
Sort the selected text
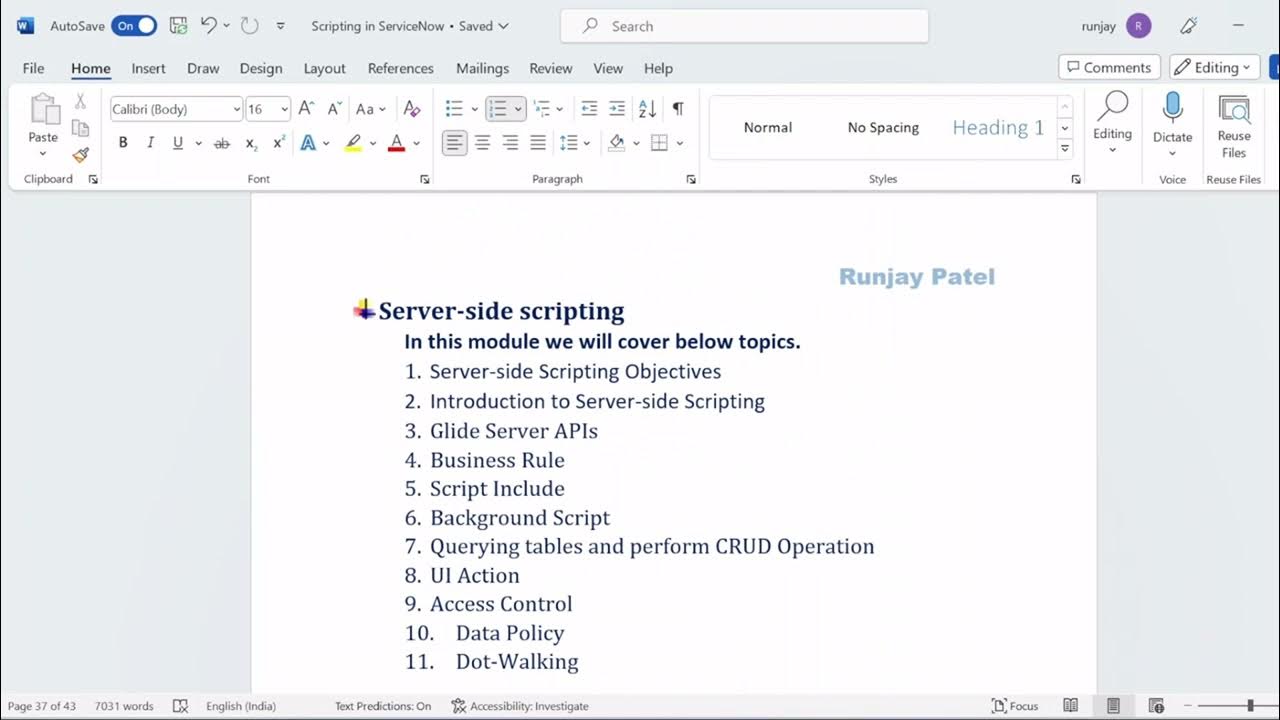click(647, 109)
